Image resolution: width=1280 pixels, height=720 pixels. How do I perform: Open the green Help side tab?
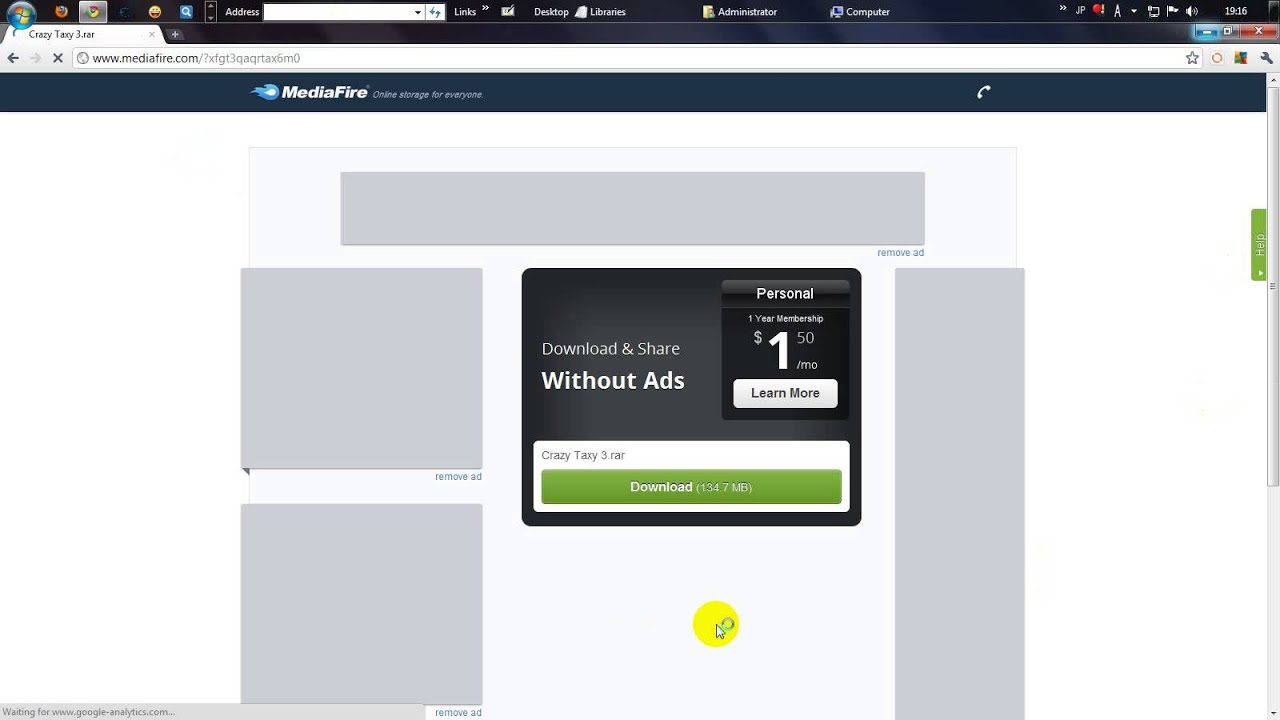(x=1259, y=244)
